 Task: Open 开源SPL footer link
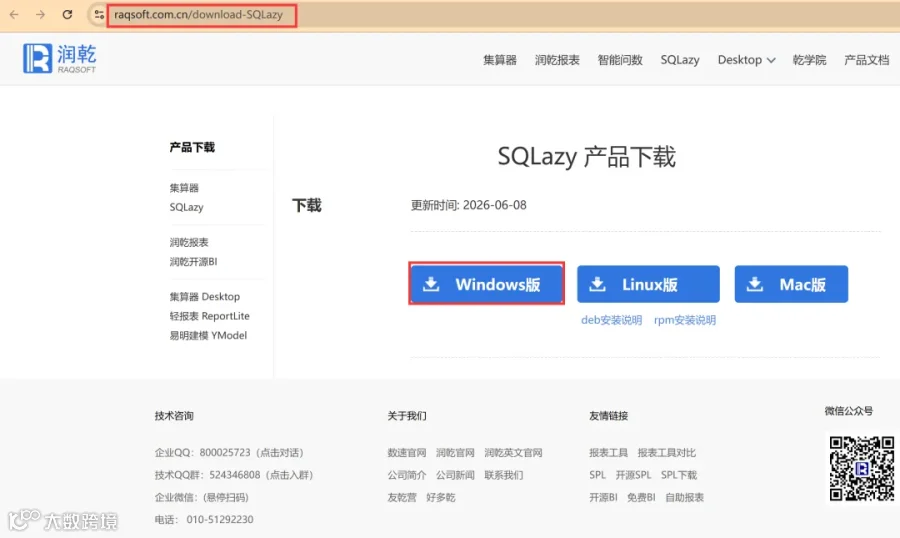633,475
